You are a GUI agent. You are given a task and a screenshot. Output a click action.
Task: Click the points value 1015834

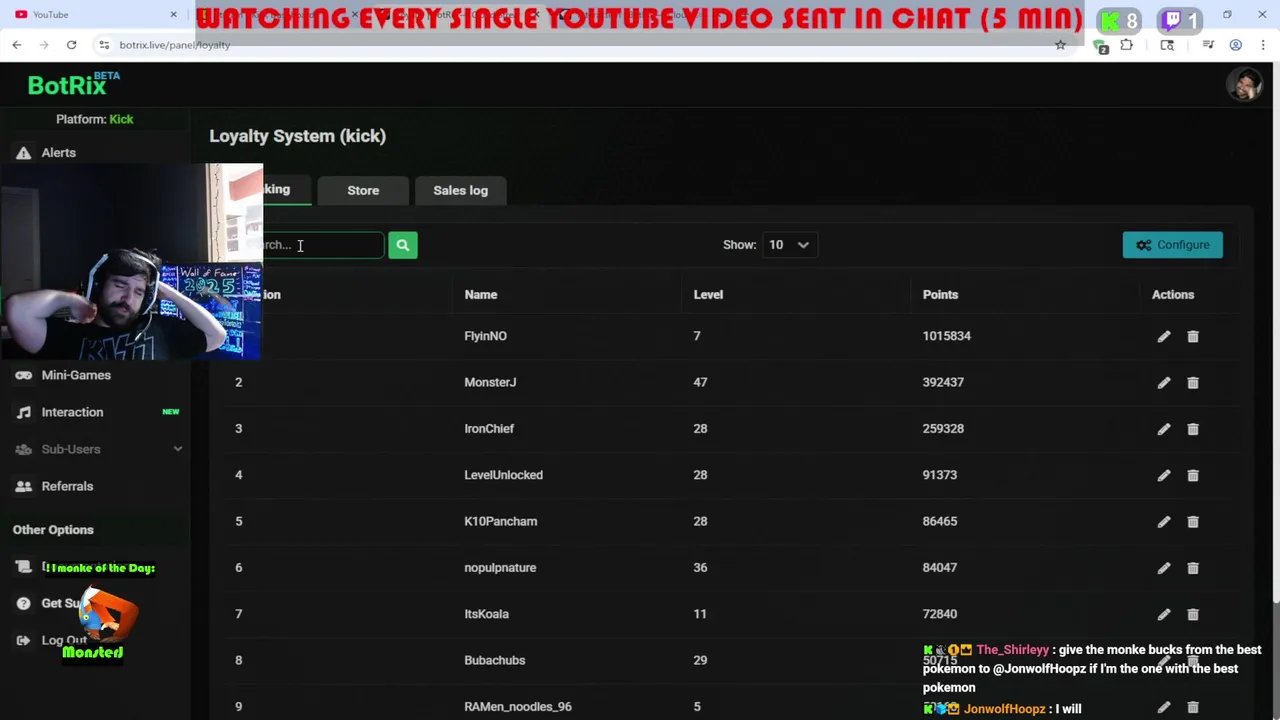946,336
